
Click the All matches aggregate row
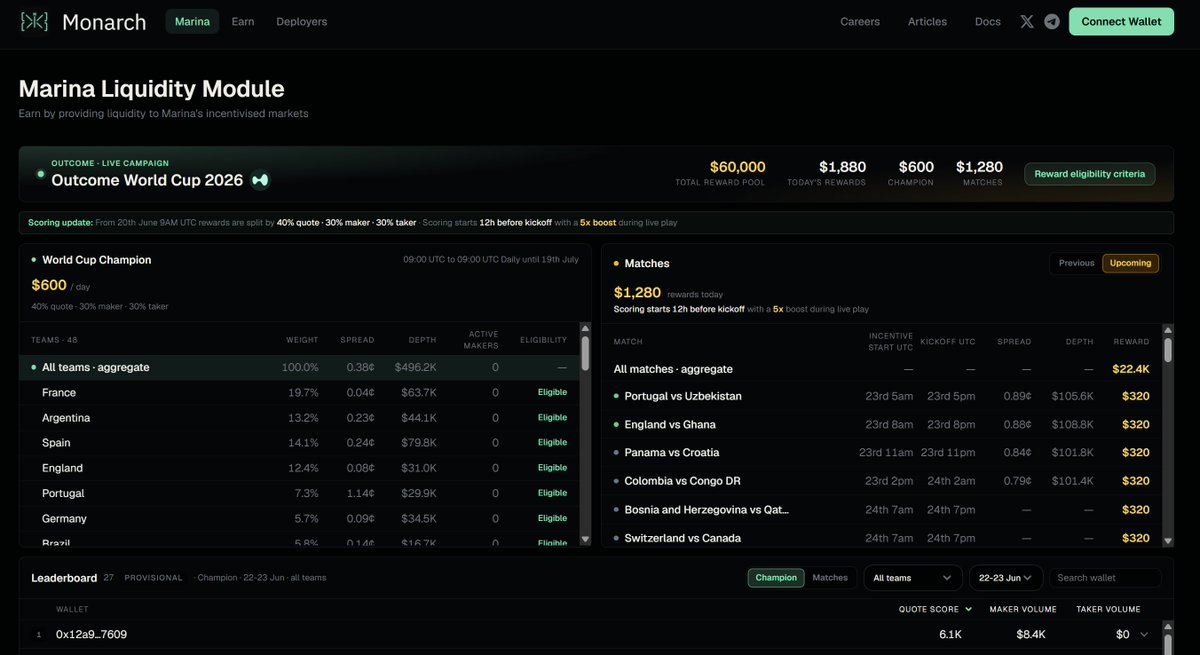(881, 368)
